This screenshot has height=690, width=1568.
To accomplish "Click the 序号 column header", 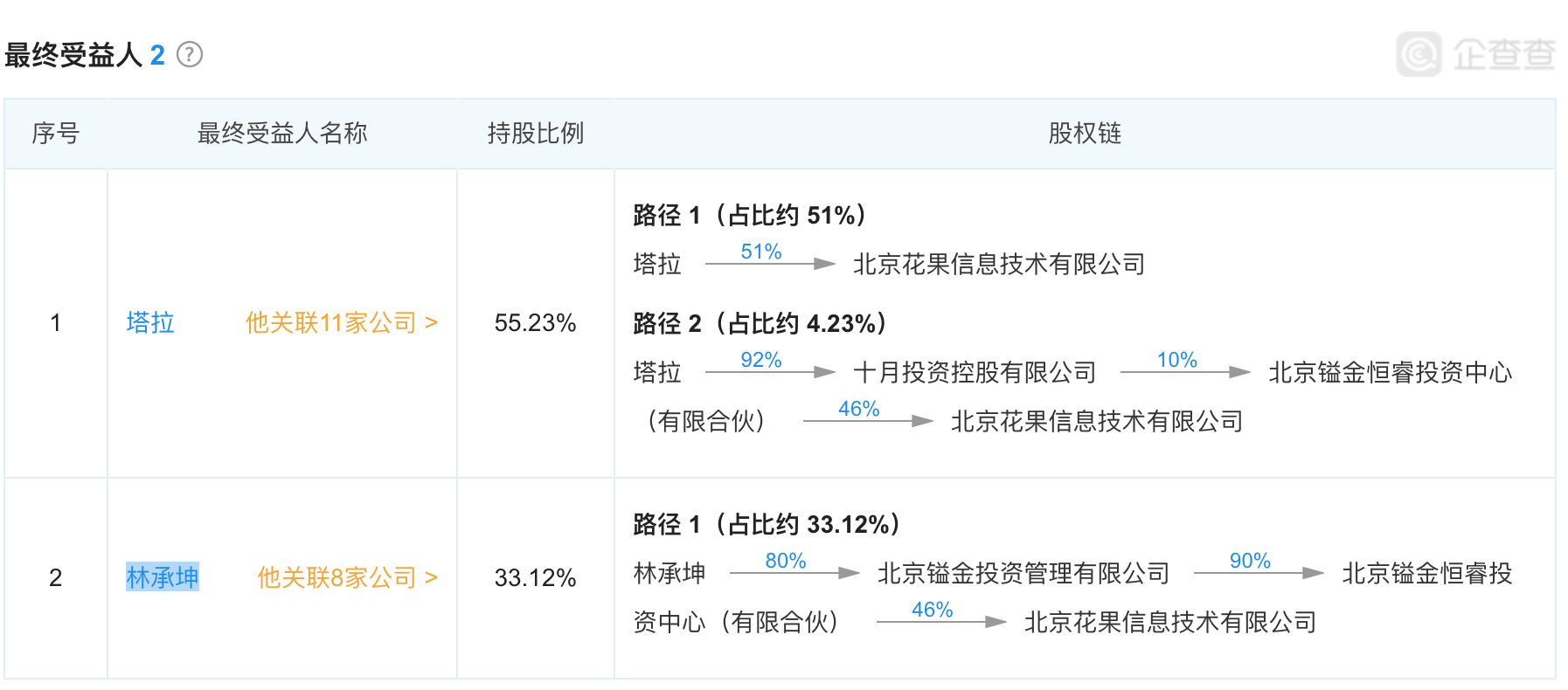I will [x=56, y=134].
